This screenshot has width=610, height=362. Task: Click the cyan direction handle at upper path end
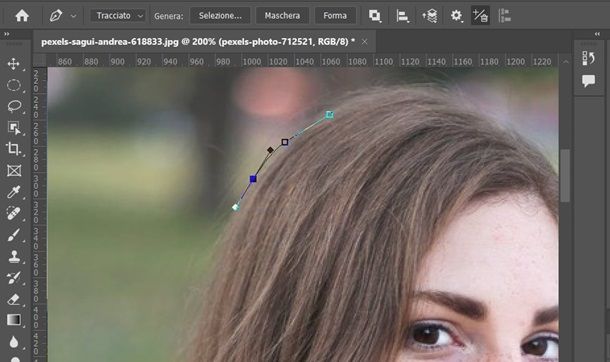[330, 114]
